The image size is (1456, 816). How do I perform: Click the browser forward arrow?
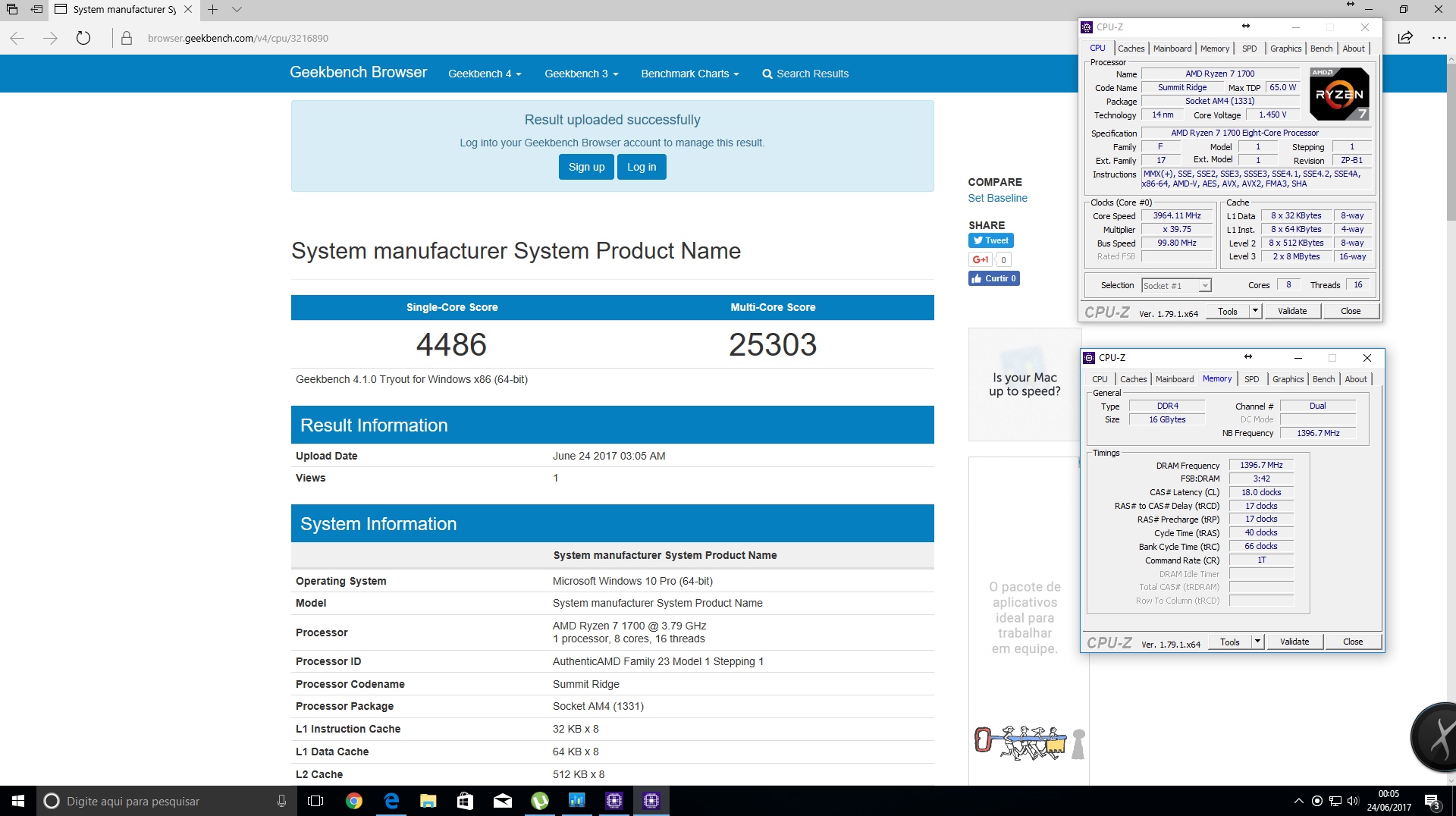point(50,38)
